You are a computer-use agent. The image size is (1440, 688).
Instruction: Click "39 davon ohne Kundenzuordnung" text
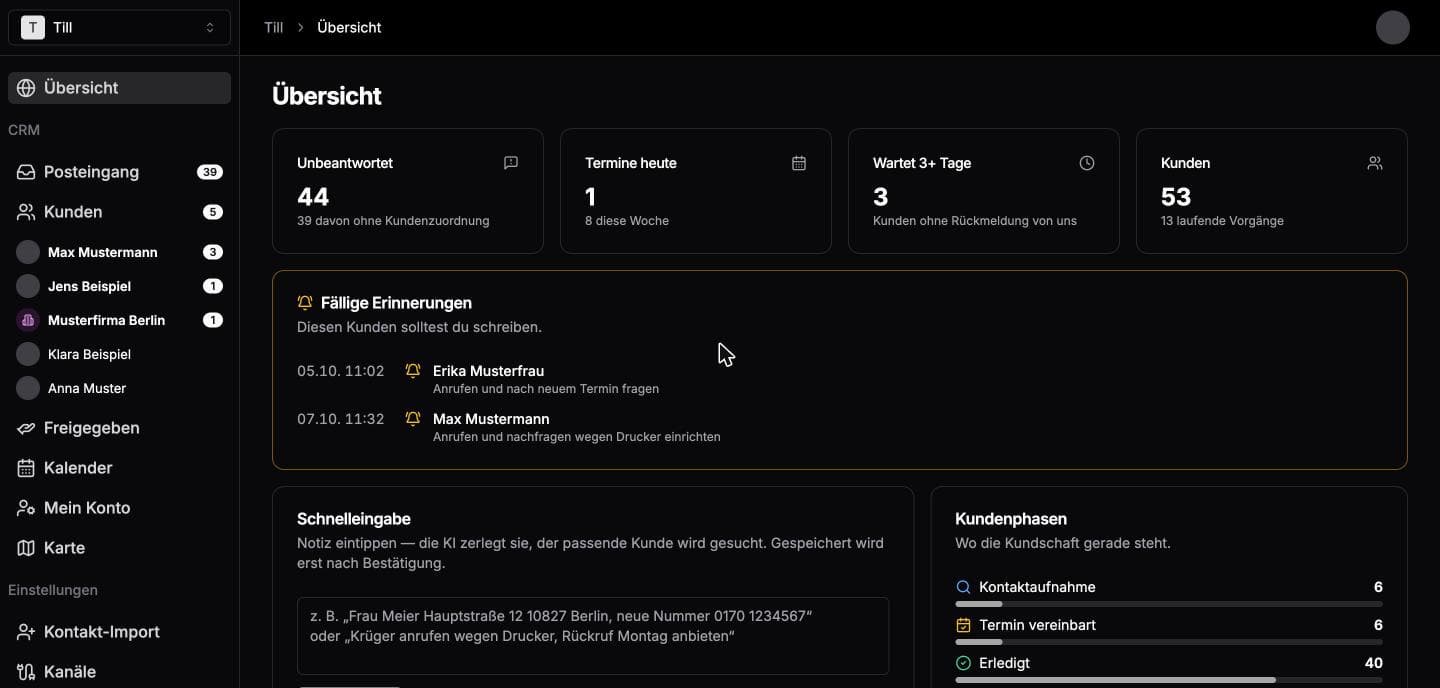393,221
